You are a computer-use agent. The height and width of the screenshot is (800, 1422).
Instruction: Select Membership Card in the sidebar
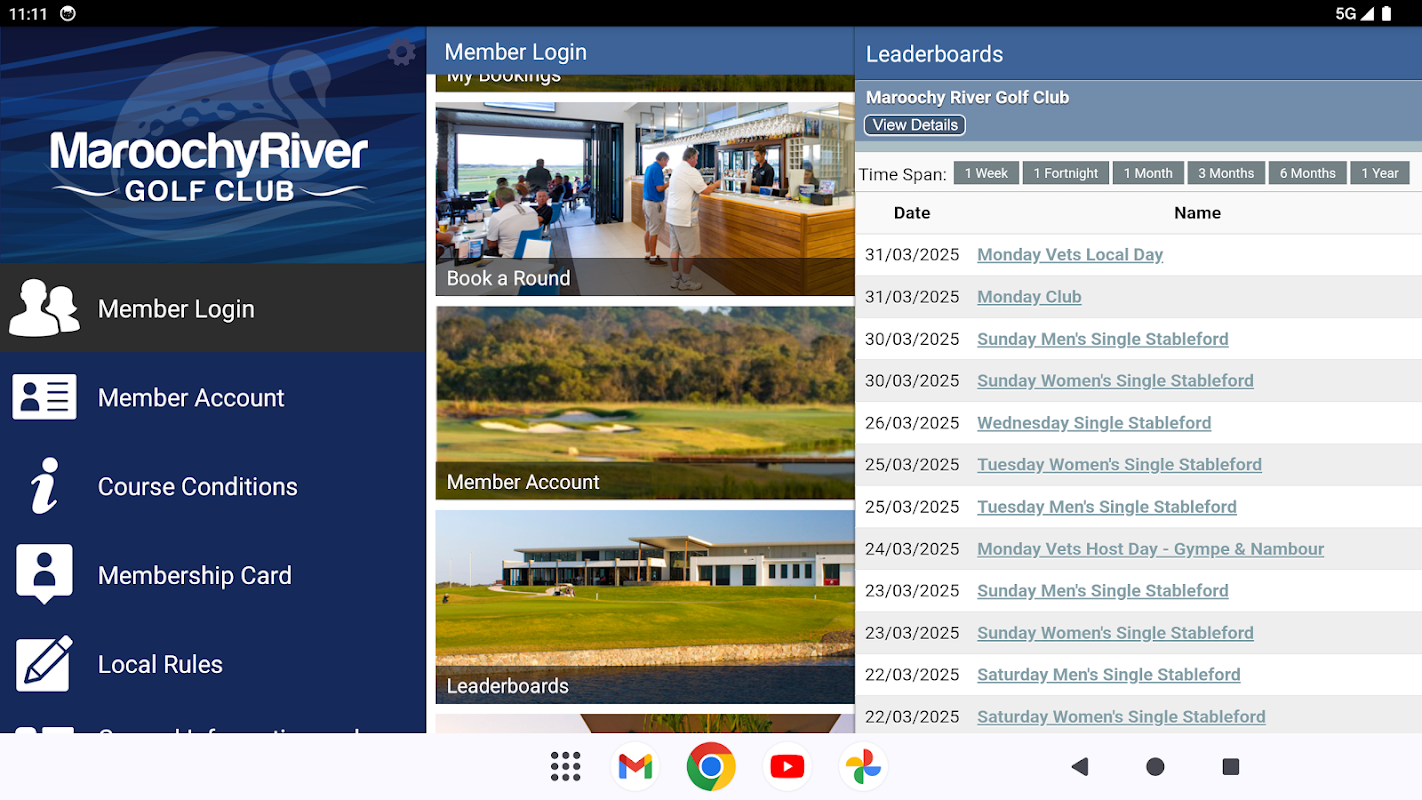click(x=213, y=575)
